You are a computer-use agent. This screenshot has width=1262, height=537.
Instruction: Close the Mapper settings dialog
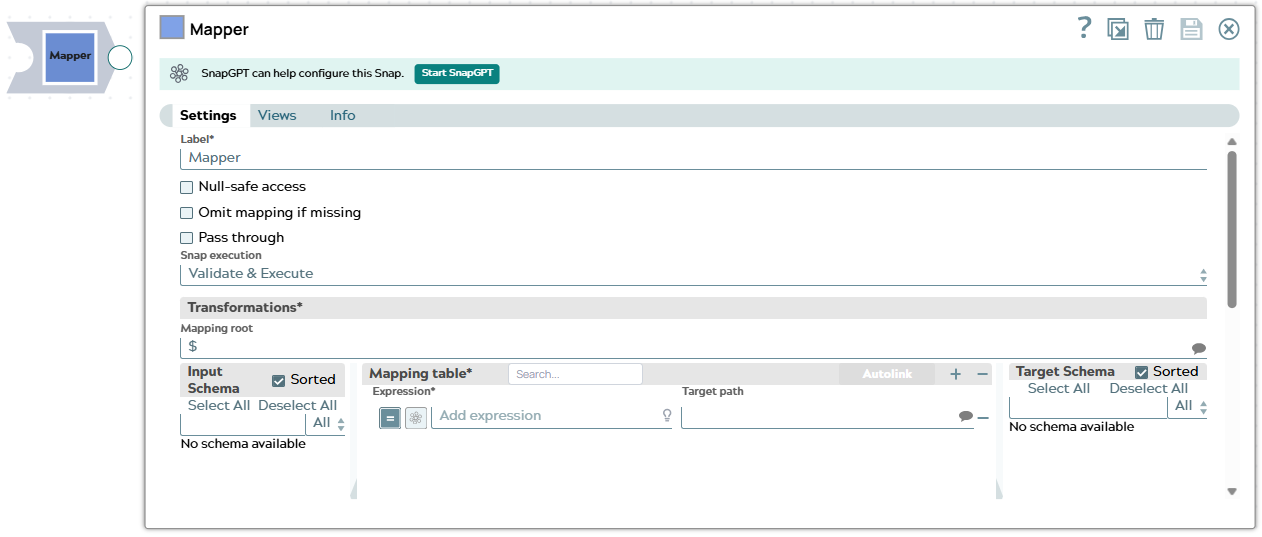(x=1229, y=29)
